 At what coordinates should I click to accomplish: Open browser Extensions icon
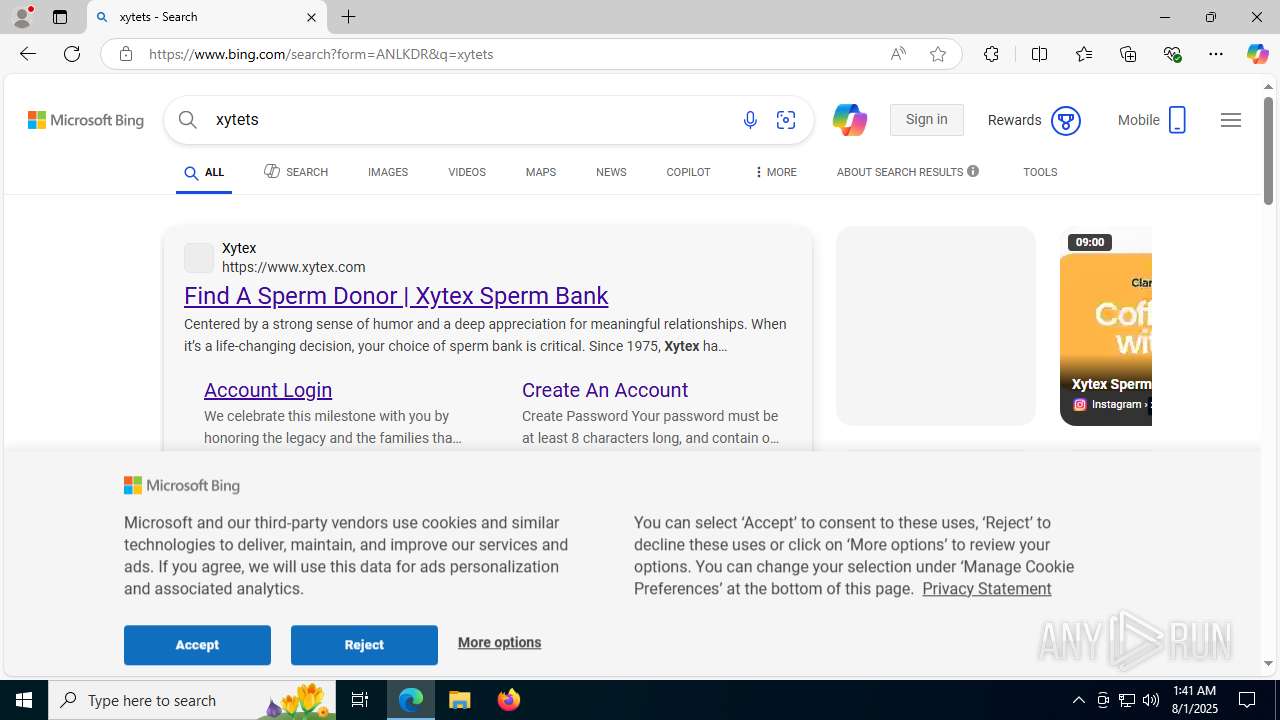tap(991, 54)
